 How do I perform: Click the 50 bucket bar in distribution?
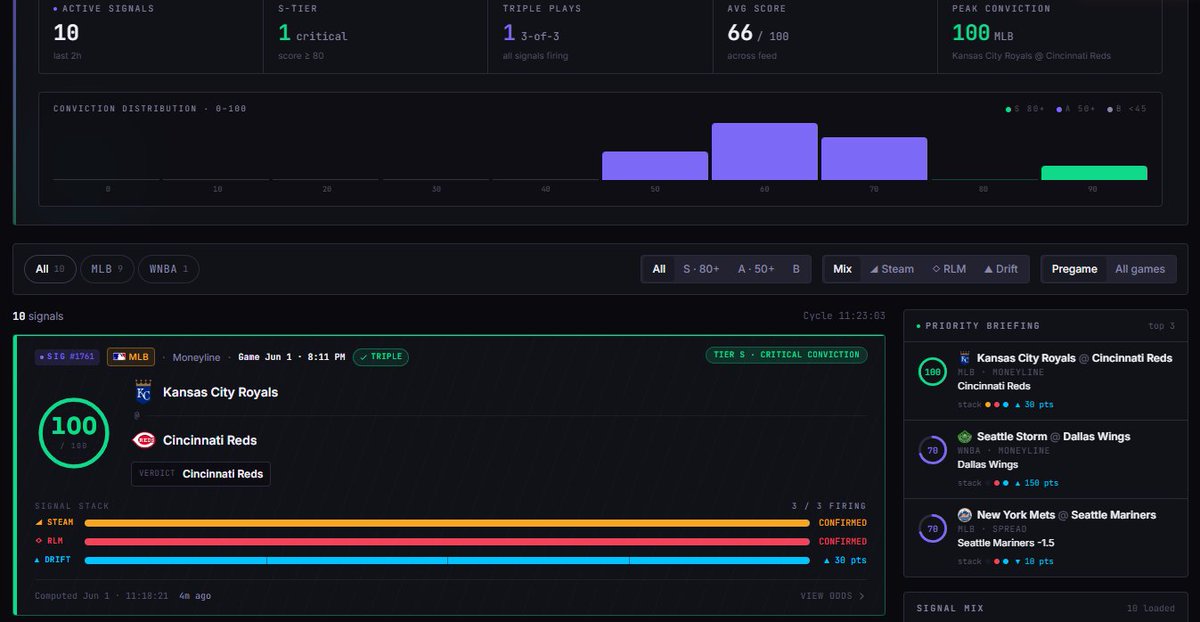pyautogui.click(x=655, y=166)
